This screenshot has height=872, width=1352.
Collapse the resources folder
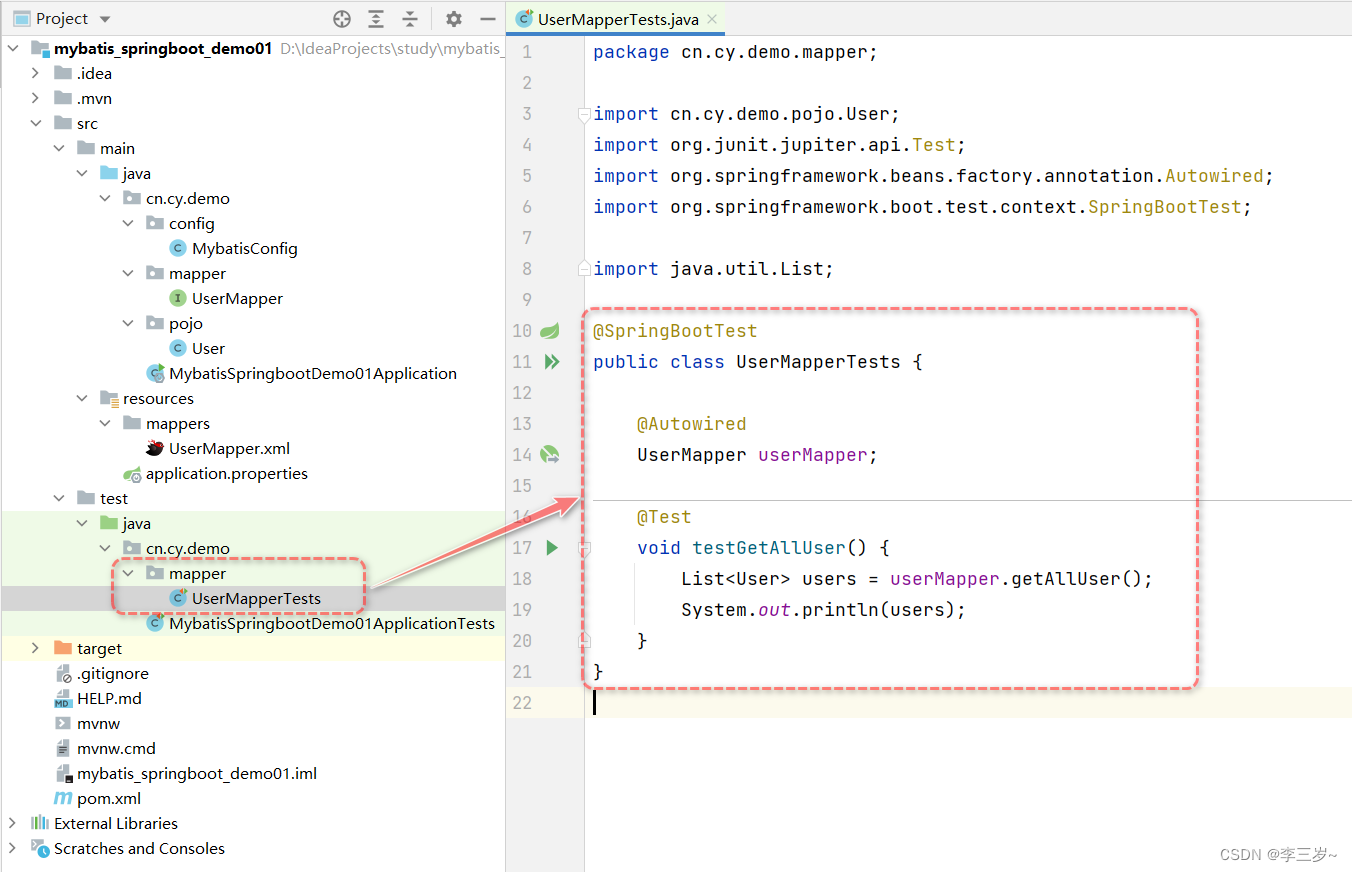point(82,398)
